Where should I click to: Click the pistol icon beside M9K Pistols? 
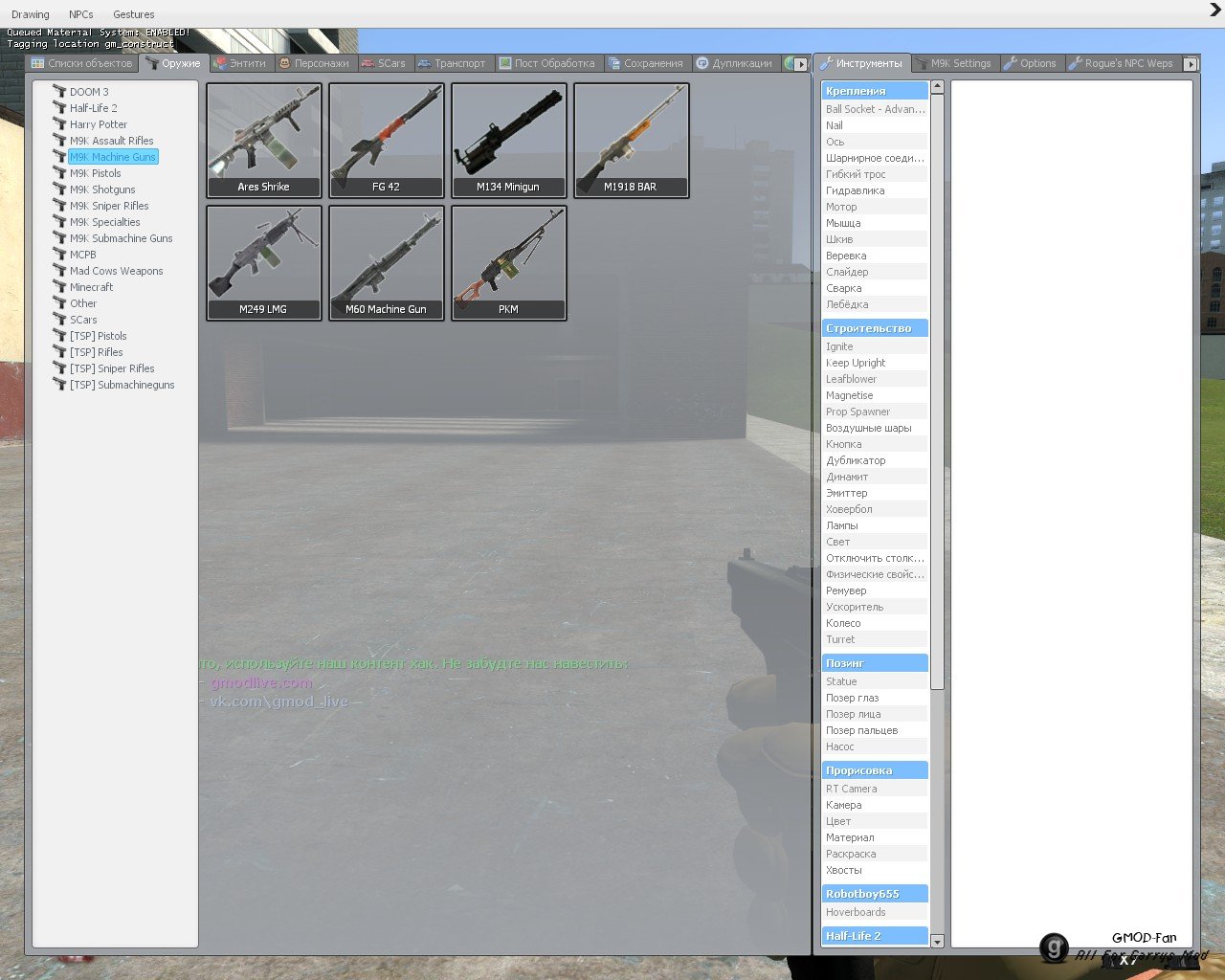59,173
